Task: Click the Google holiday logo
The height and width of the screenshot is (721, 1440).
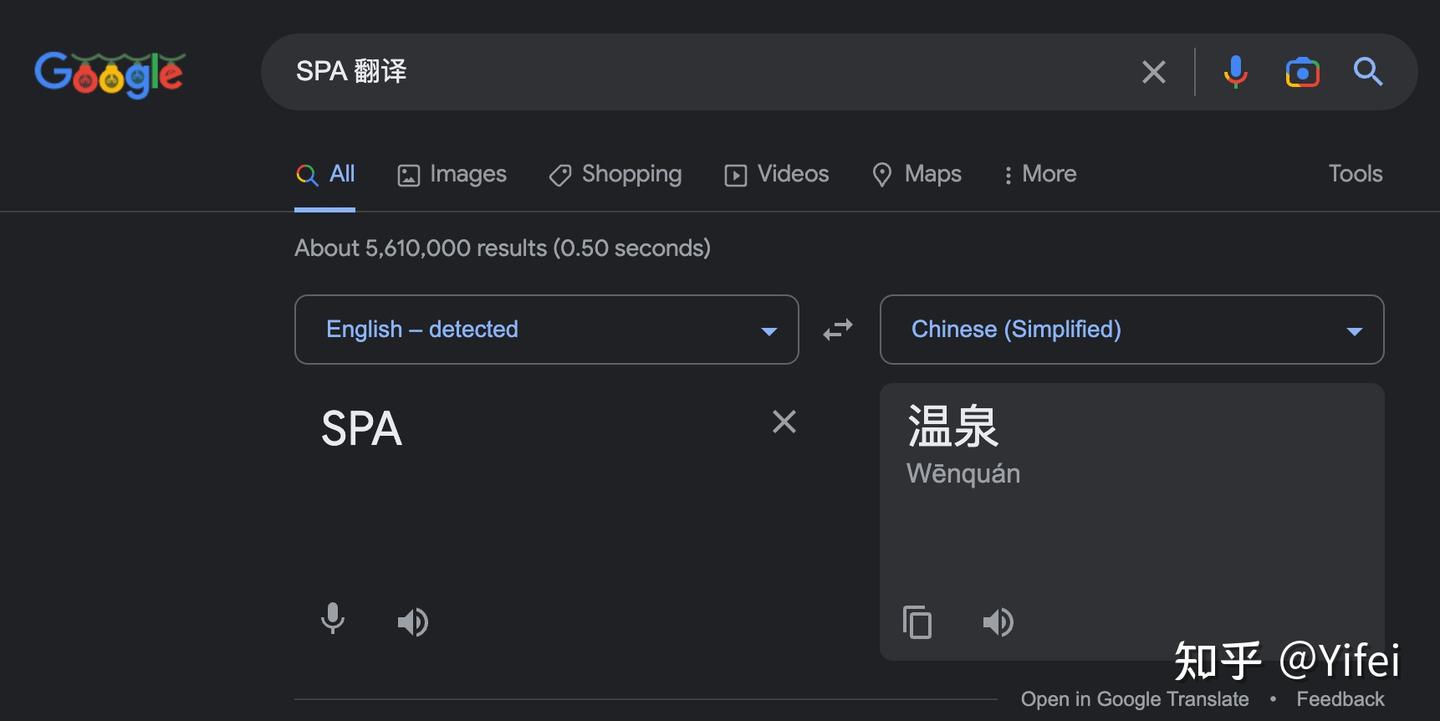Action: coord(109,71)
